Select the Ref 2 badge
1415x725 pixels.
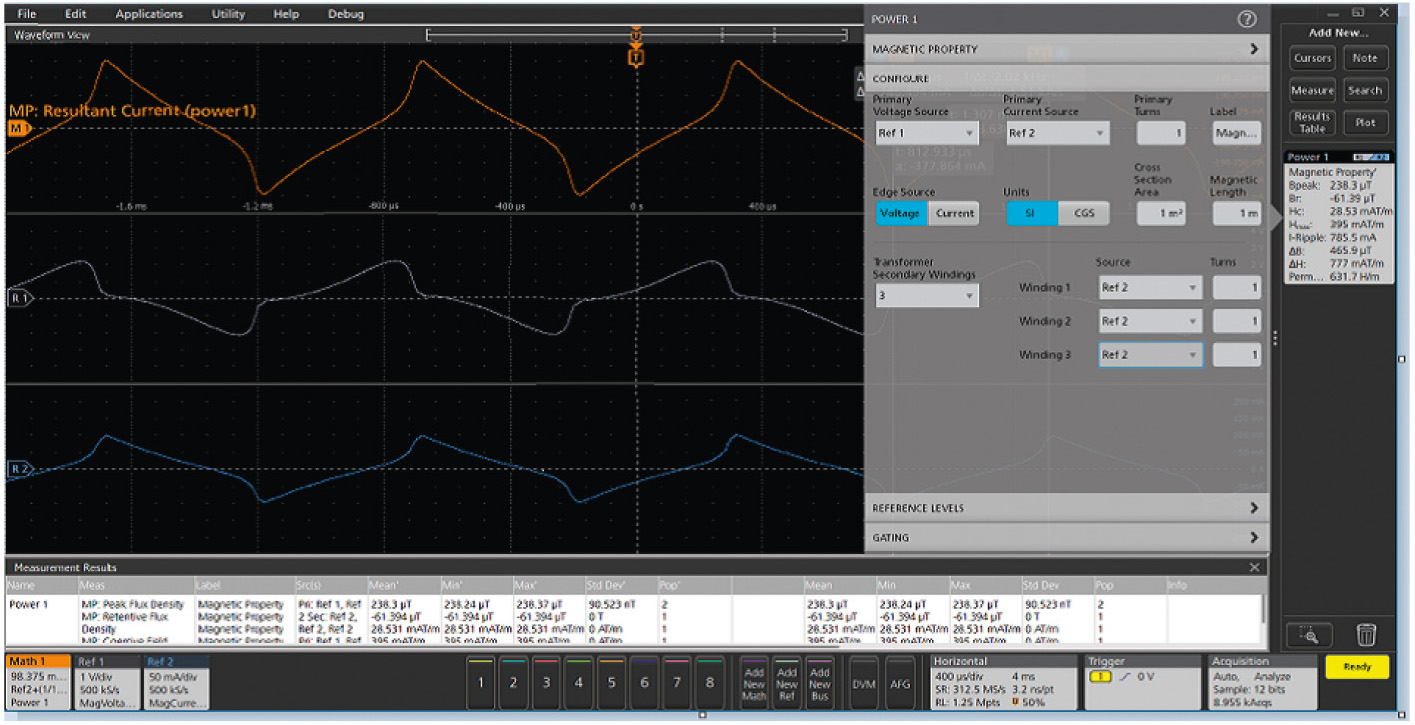click(x=177, y=682)
